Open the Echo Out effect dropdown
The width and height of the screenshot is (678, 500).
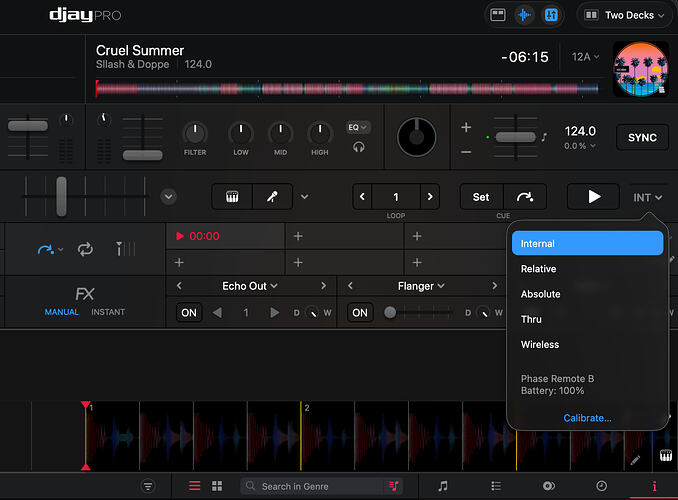tap(249, 286)
